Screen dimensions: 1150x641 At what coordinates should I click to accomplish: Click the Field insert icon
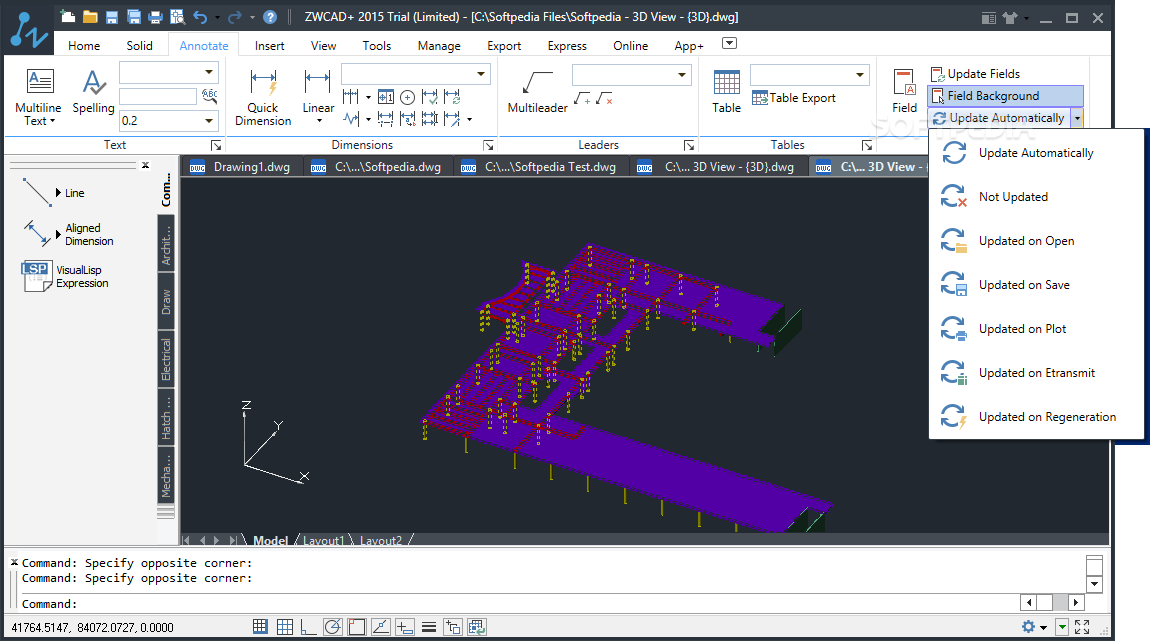(x=904, y=91)
